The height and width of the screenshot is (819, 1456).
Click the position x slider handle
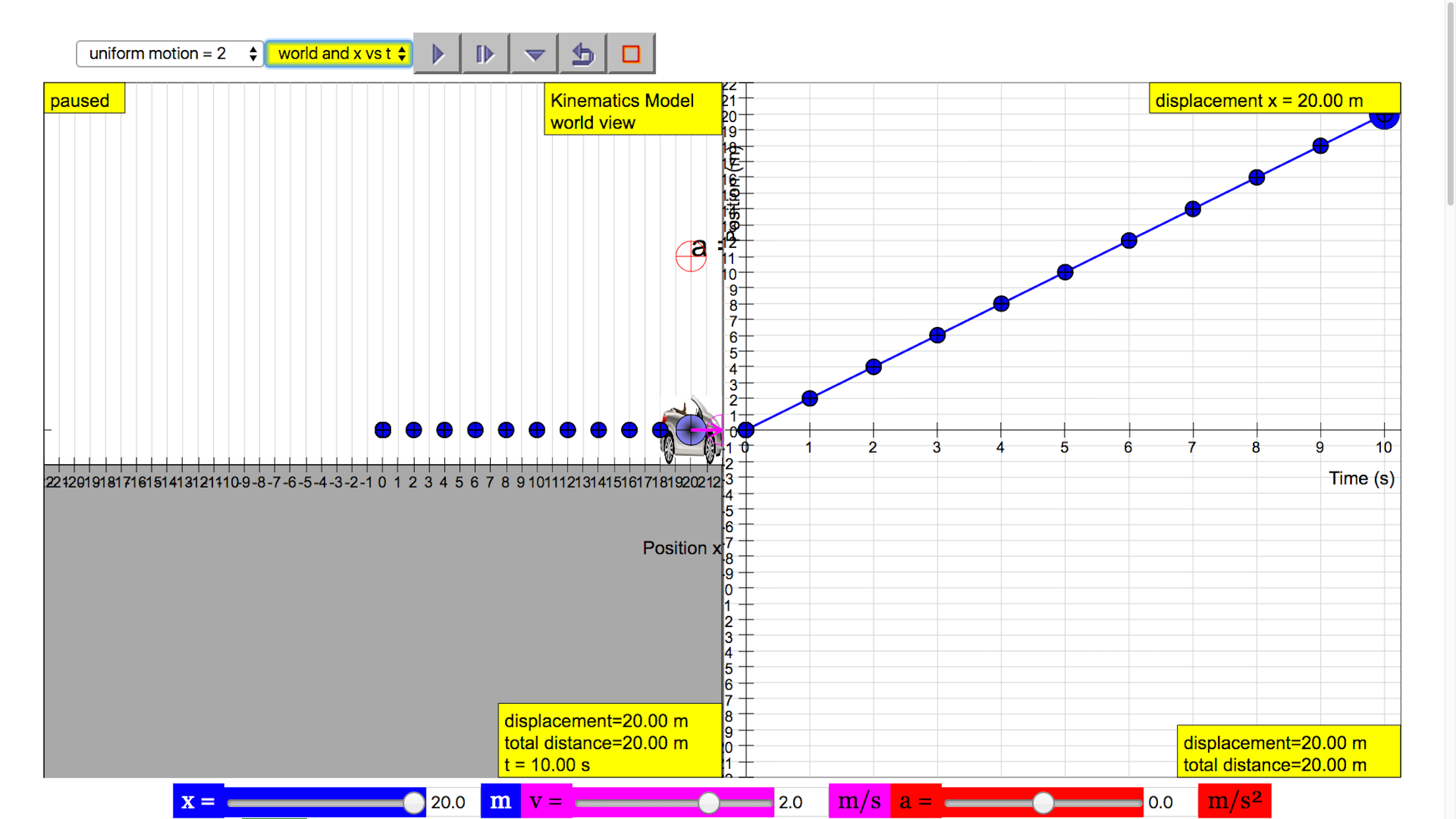pyautogui.click(x=413, y=803)
